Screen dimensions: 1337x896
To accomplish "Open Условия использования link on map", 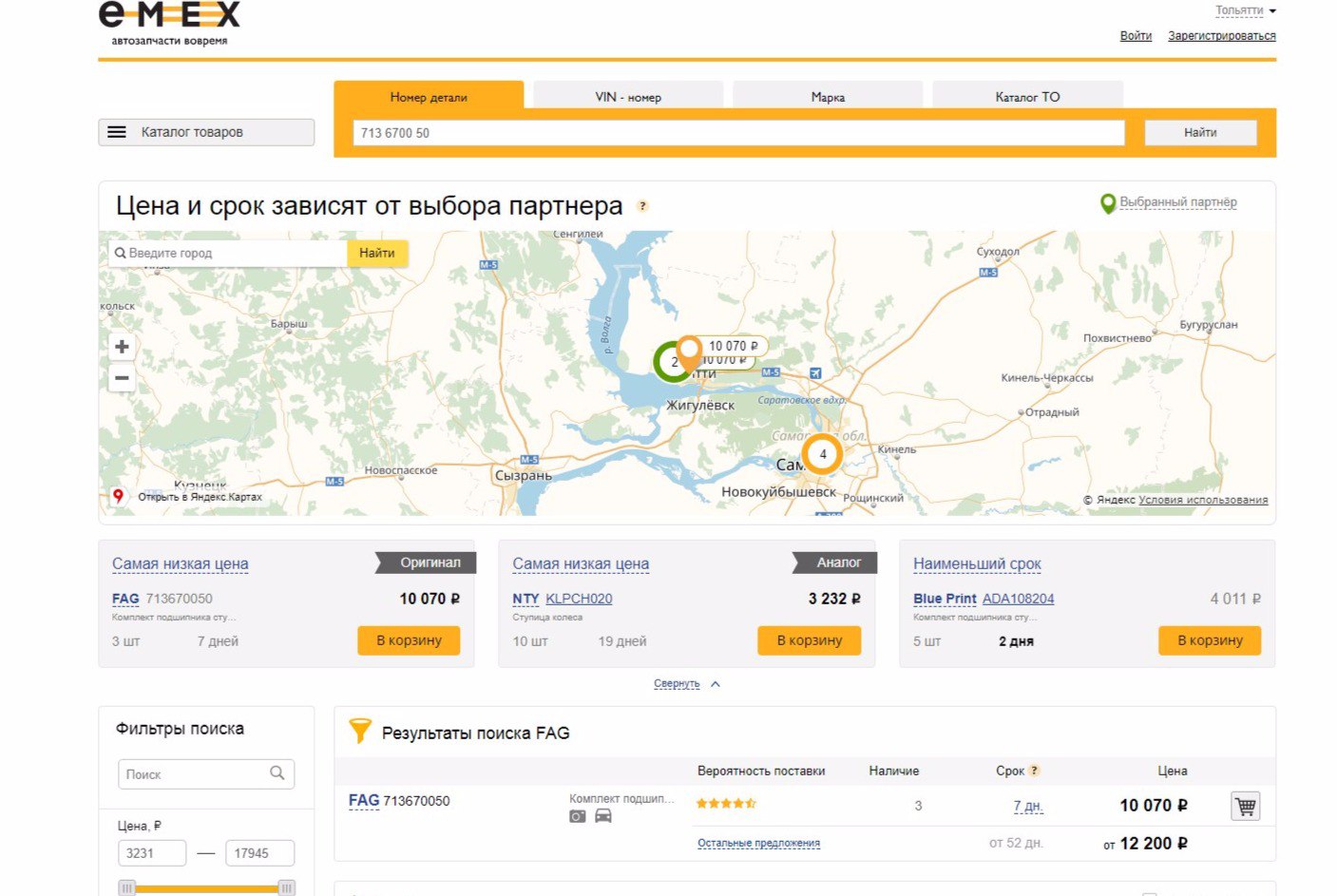I will (1203, 500).
